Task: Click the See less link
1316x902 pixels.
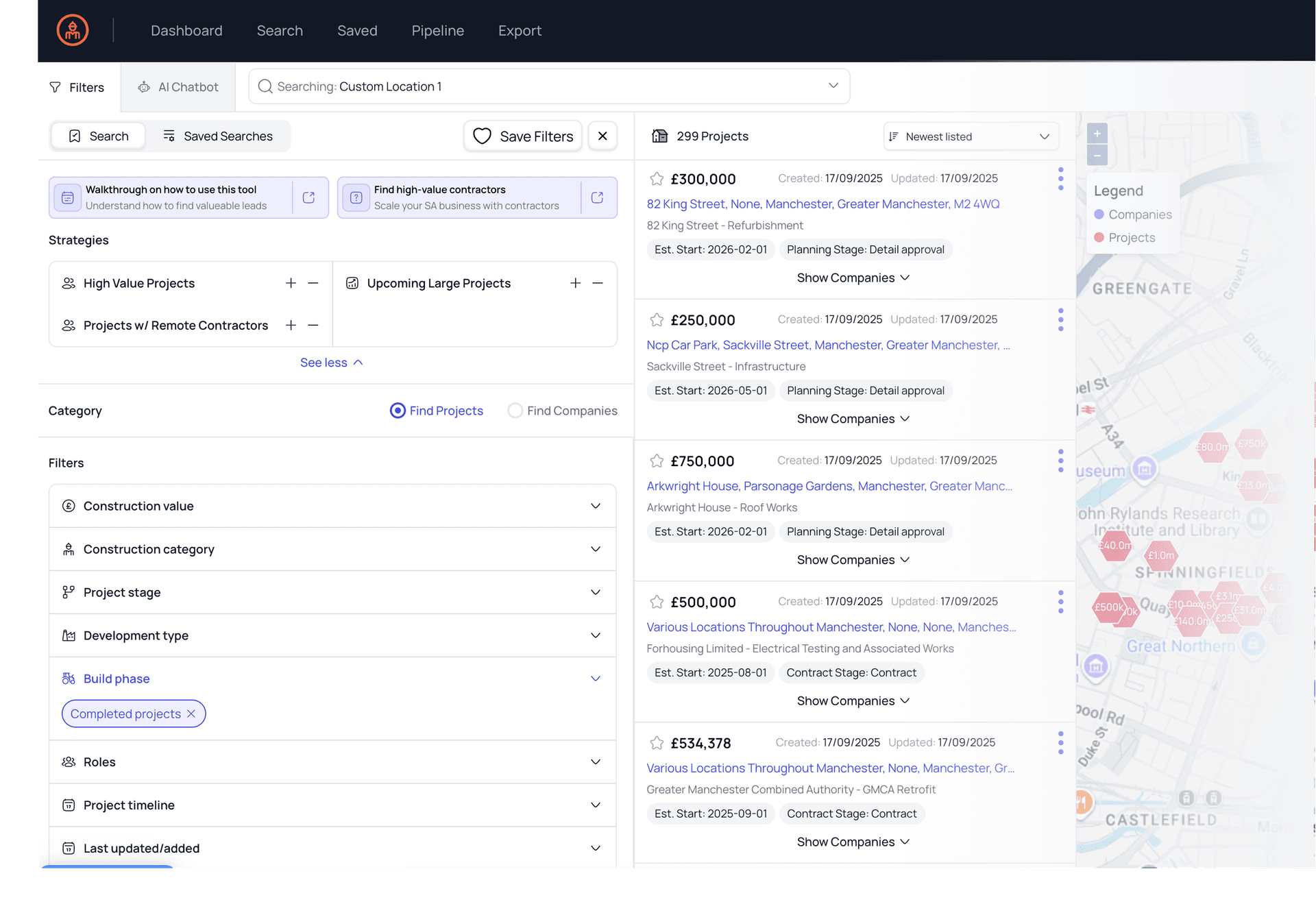Action: pyautogui.click(x=331, y=363)
